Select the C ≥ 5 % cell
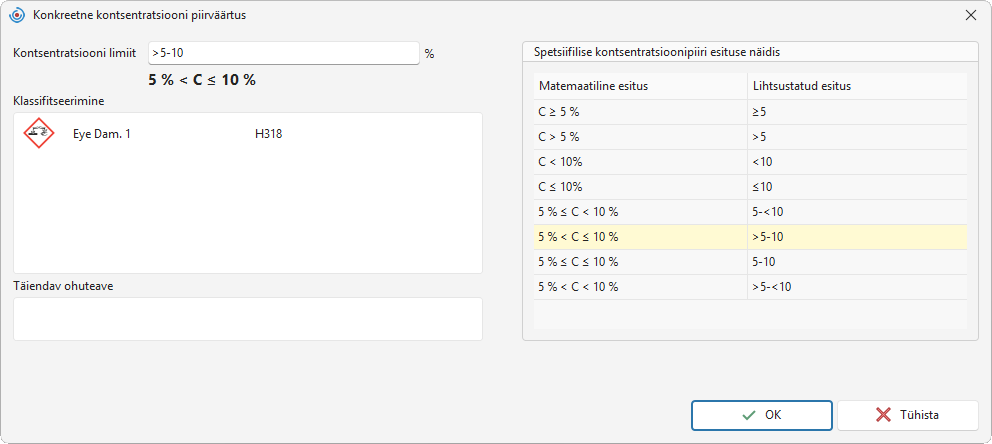The image size is (992, 444). (x=640, y=112)
